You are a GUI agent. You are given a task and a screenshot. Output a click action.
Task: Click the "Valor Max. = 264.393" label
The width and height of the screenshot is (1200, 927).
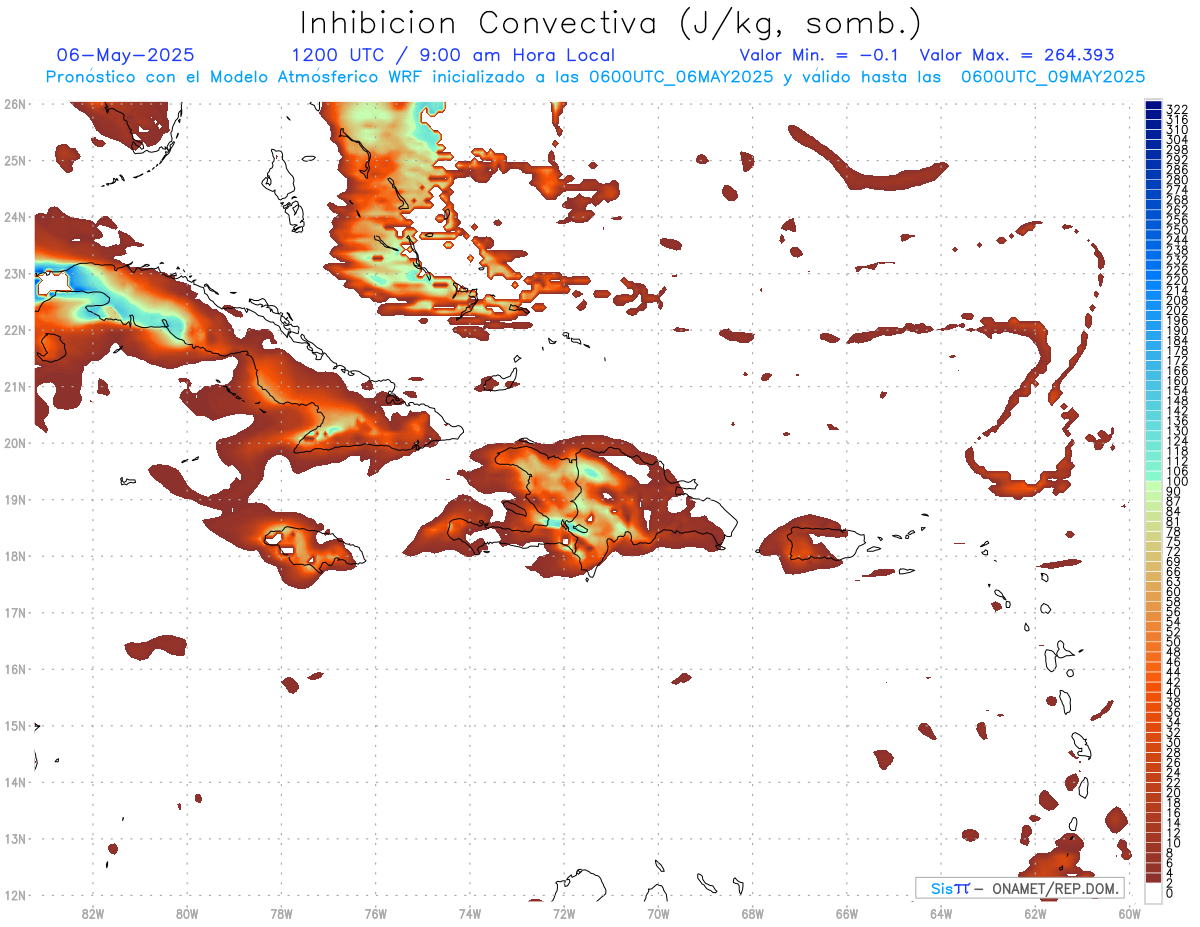point(1017,55)
